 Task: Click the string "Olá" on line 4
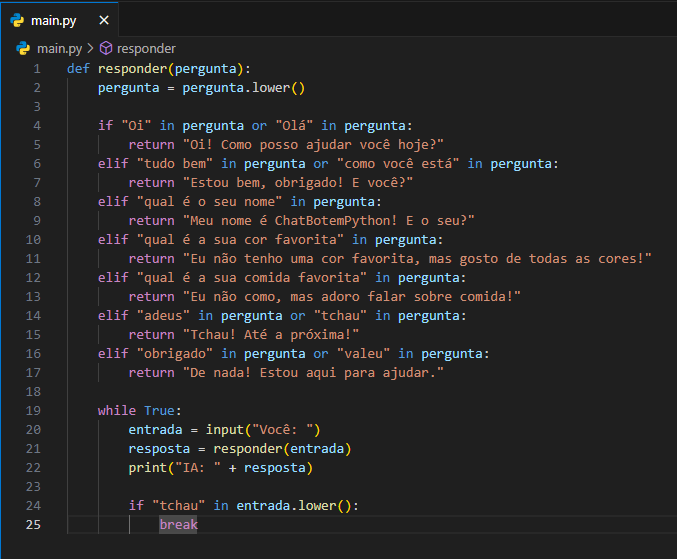[x=294, y=126]
